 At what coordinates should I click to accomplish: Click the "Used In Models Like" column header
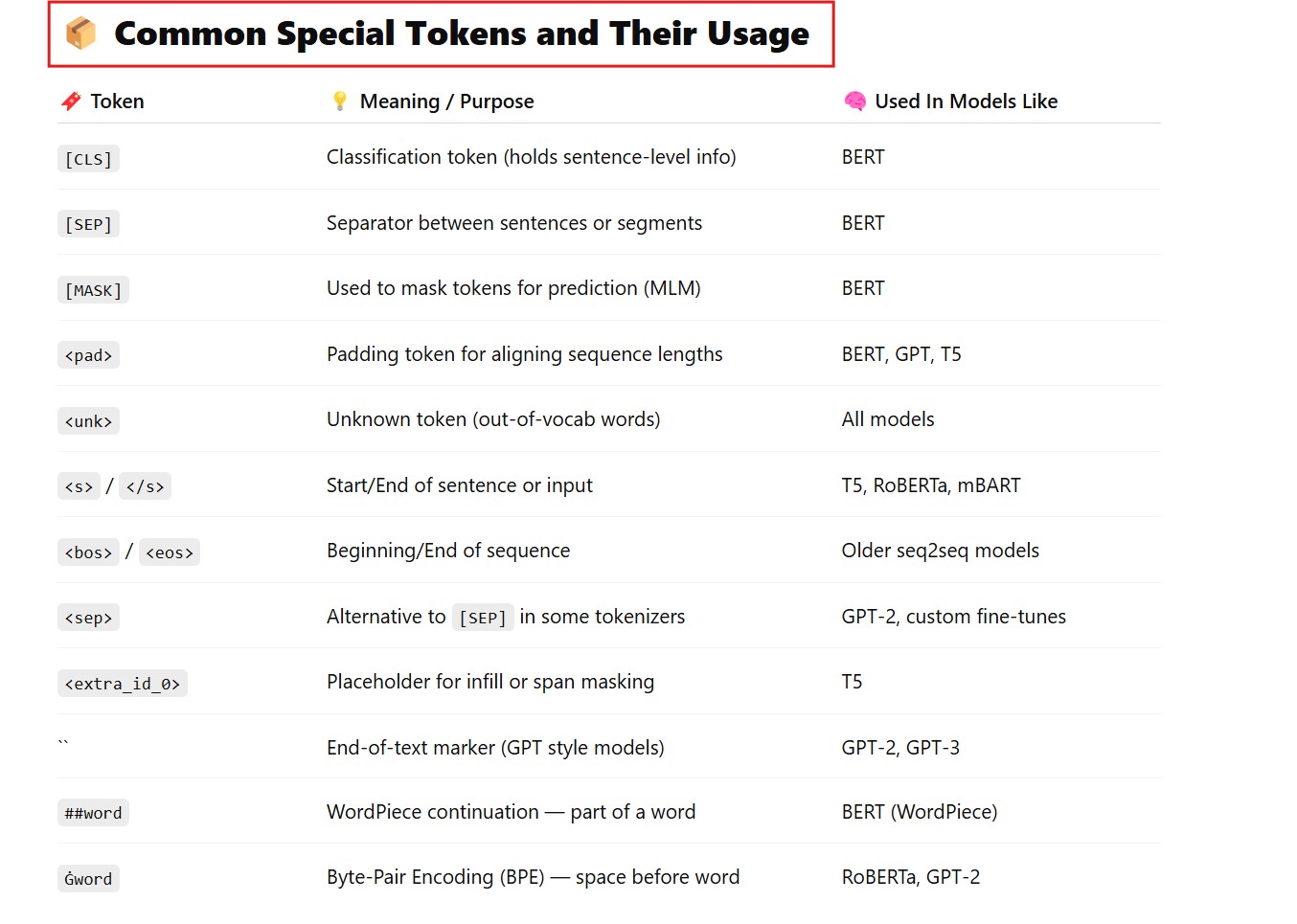[x=966, y=101]
